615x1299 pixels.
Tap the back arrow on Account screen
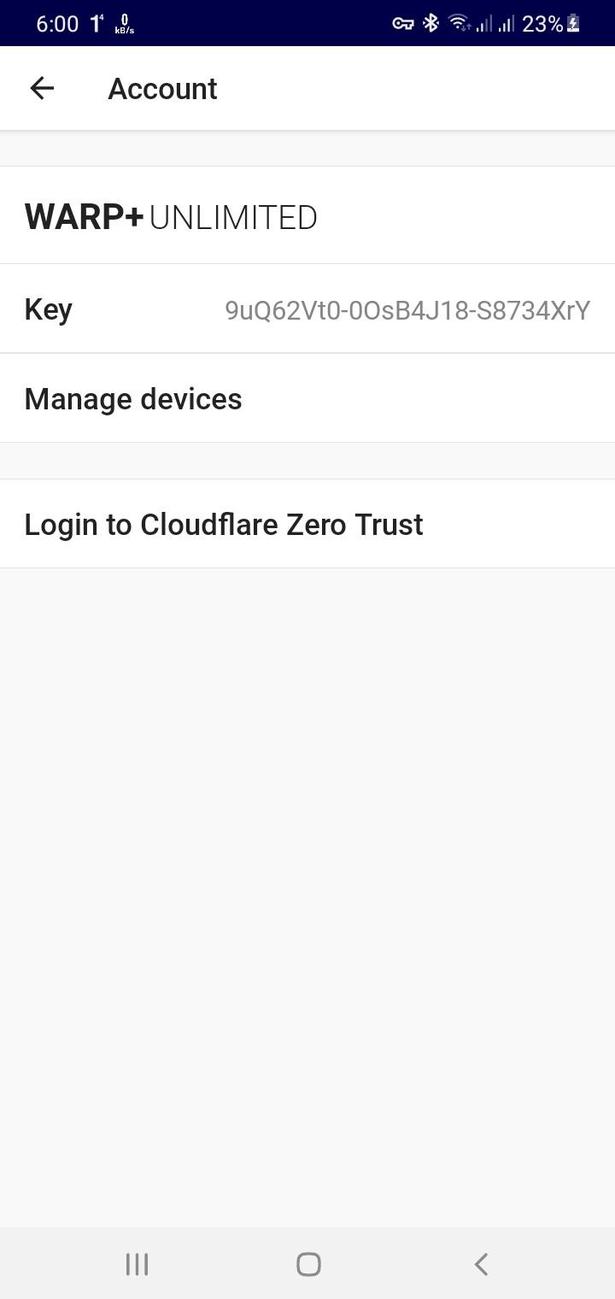[x=41, y=88]
